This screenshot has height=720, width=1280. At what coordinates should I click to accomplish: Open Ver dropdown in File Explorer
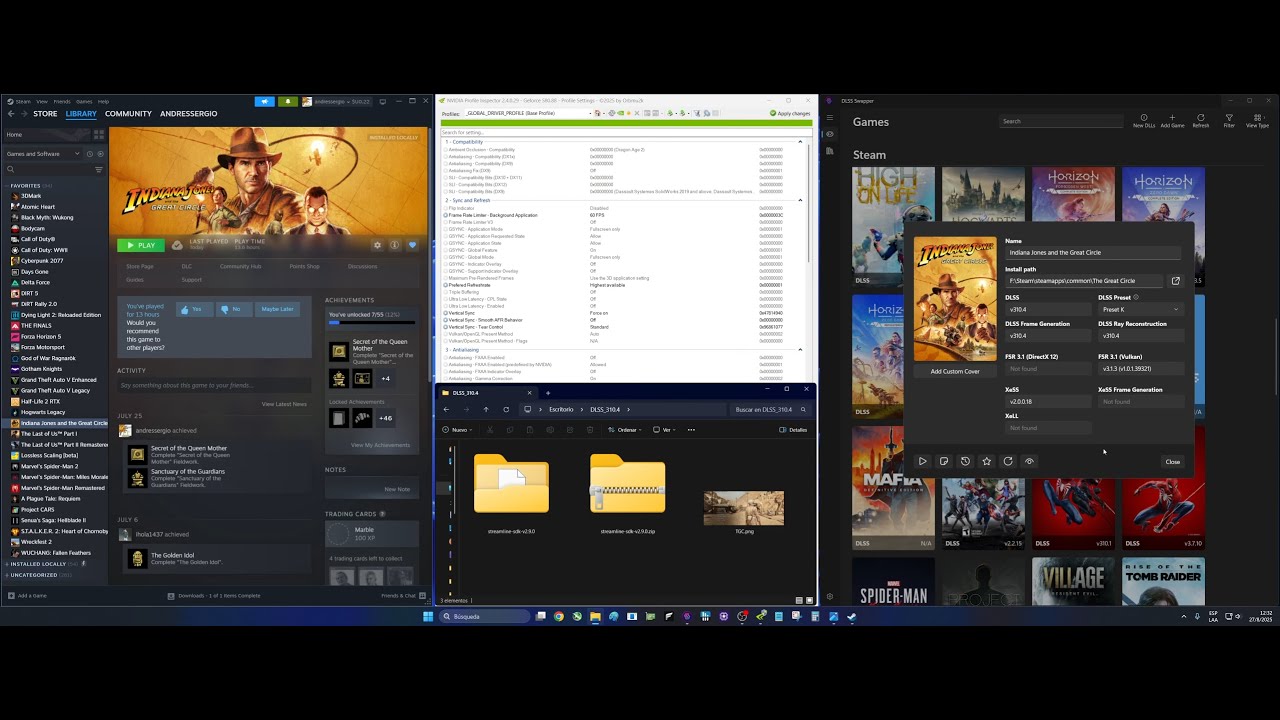(666, 430)
